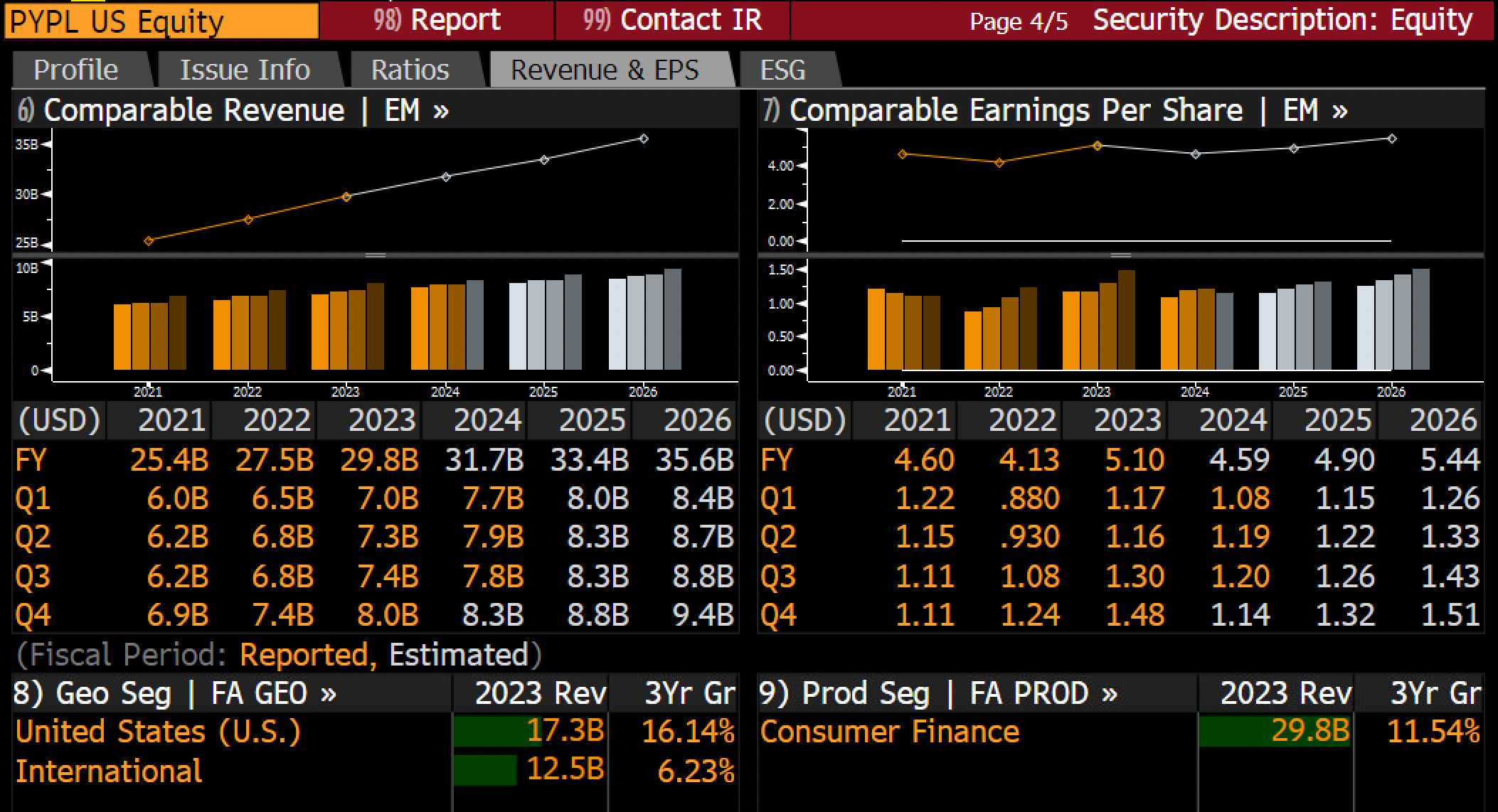The height and width of the screenshot is (812, 1498).
Task: Select FY 2023 EPS value 5.10
Action: click(1135, 460)
